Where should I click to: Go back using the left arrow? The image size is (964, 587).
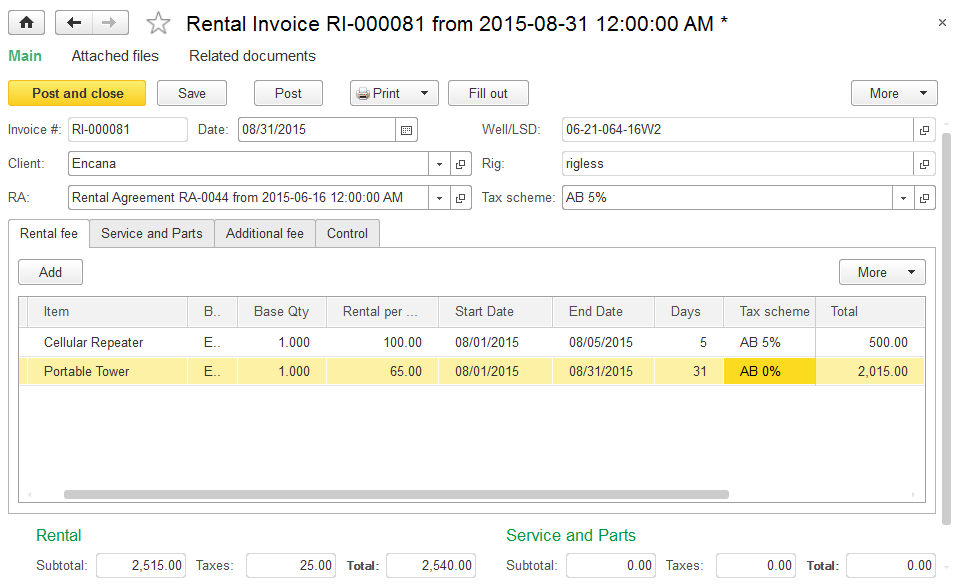(74, 22)
